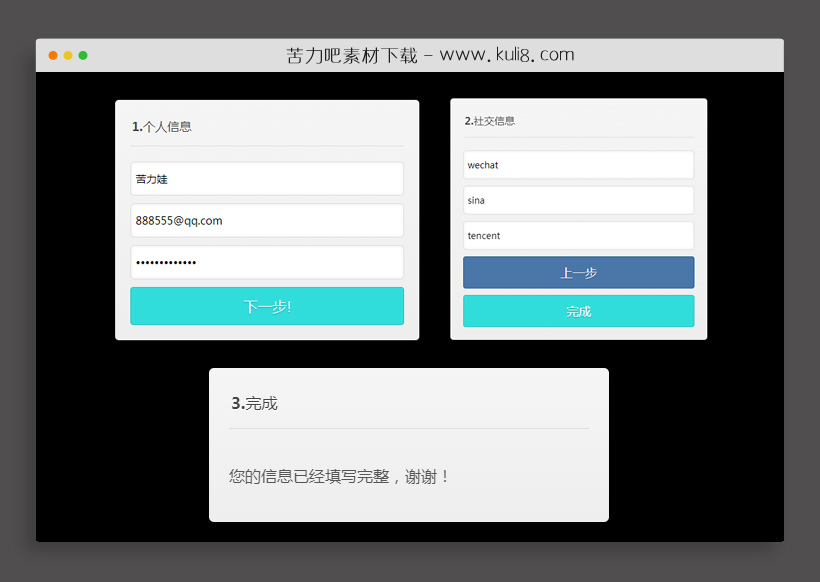The image size is (820, 582).
Task: Select the sina input field
Action: pyautogui.click(x=578, y=200)
